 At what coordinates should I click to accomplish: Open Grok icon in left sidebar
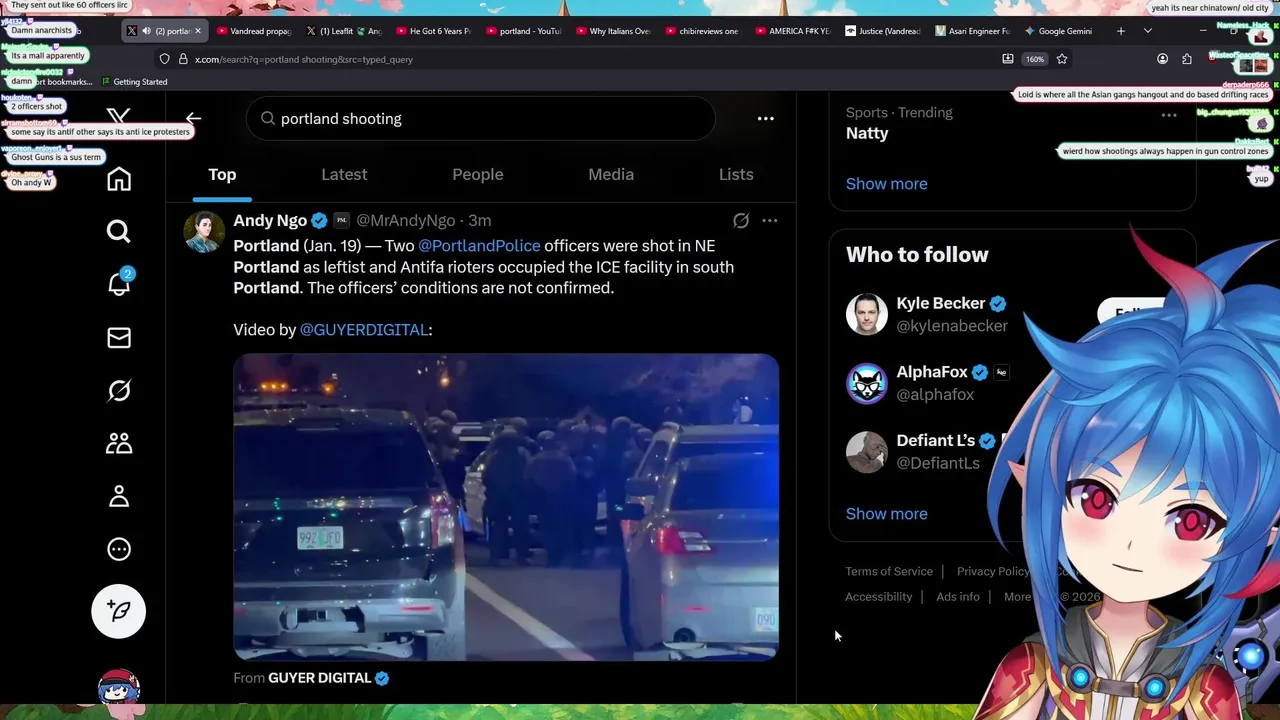(x=119, y=390)
